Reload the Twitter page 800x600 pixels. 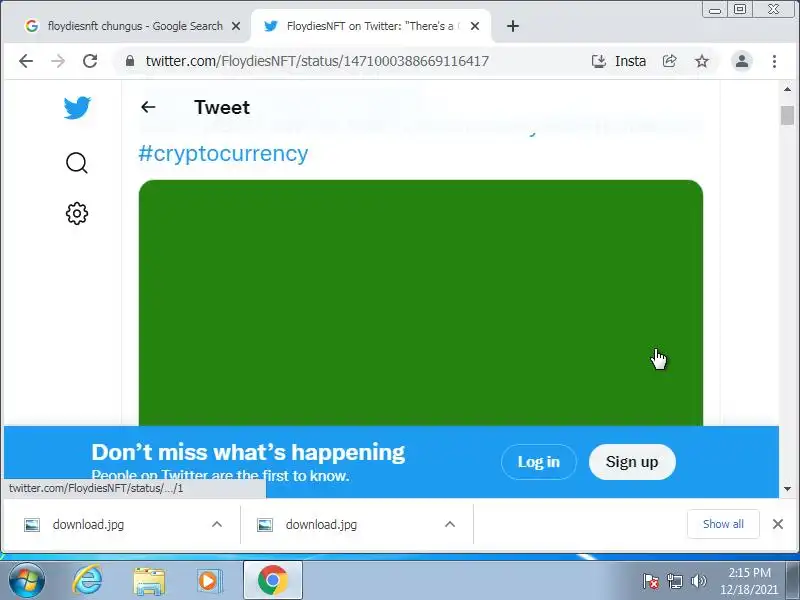(90, 61)
